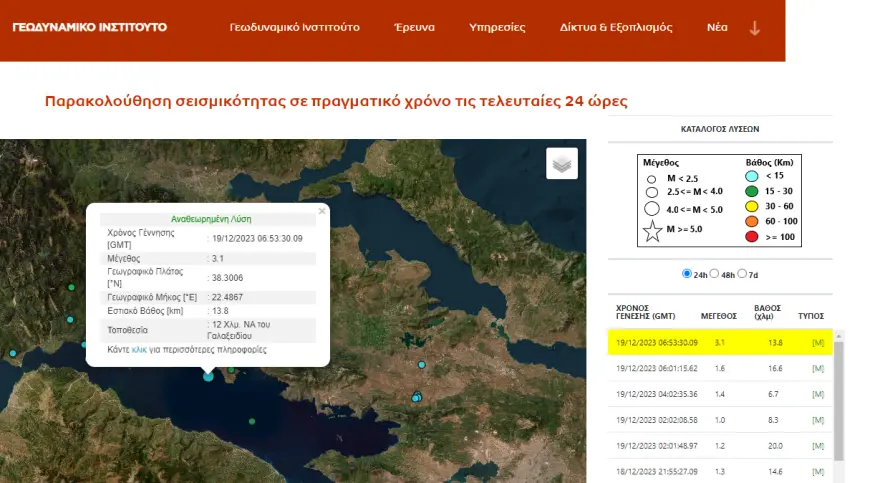Click the down arrow in the navigation bar

pyautogui.click(x=754, y=28)
